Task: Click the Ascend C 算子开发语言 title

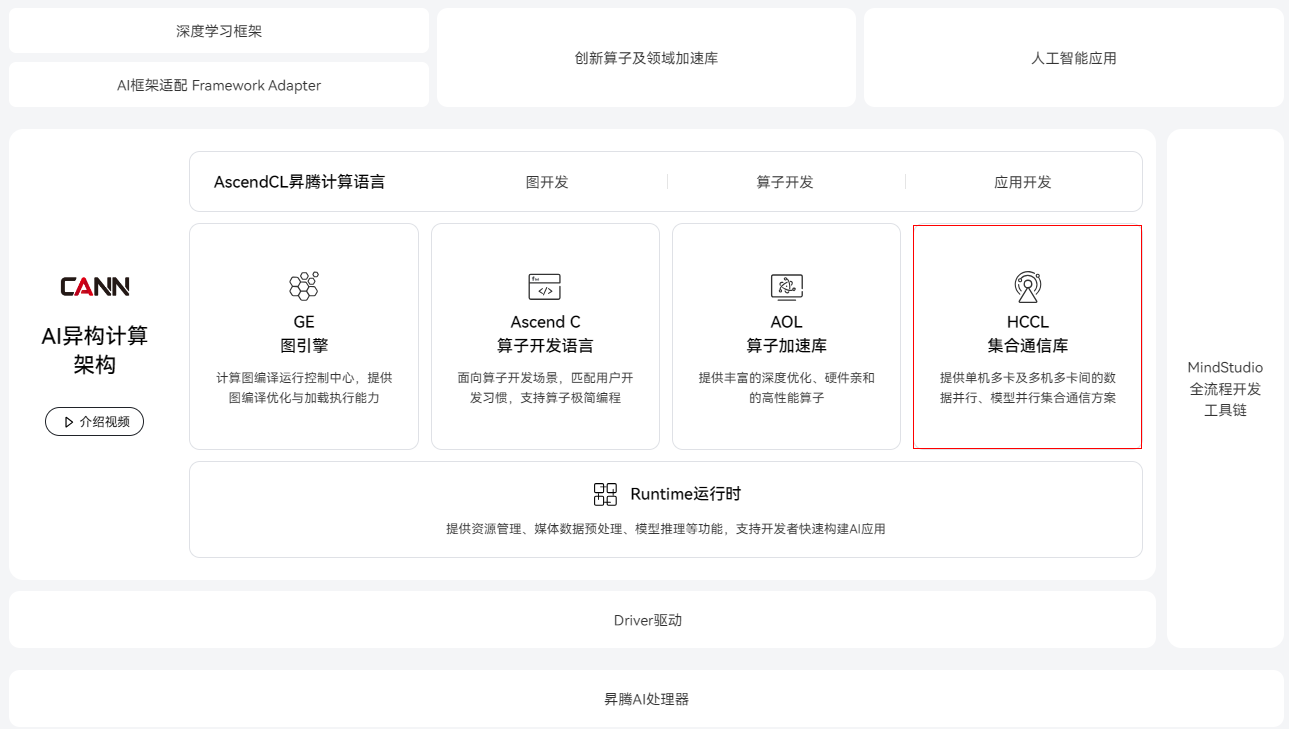Action: pyautogui.click(x=545, y=334)
